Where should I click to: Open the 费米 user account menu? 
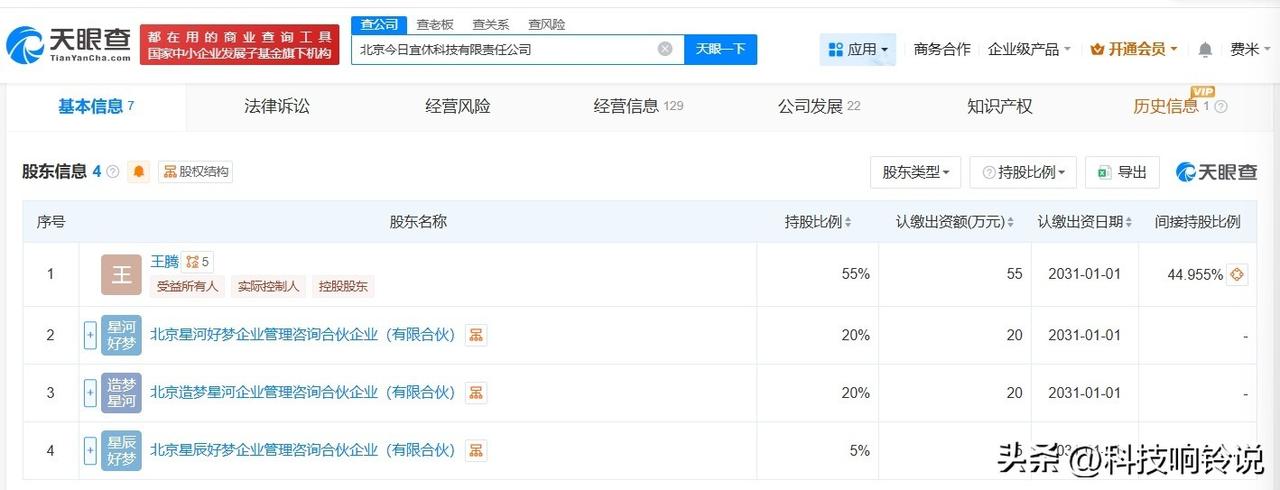pyautogui.click(x=1250, y=49)
